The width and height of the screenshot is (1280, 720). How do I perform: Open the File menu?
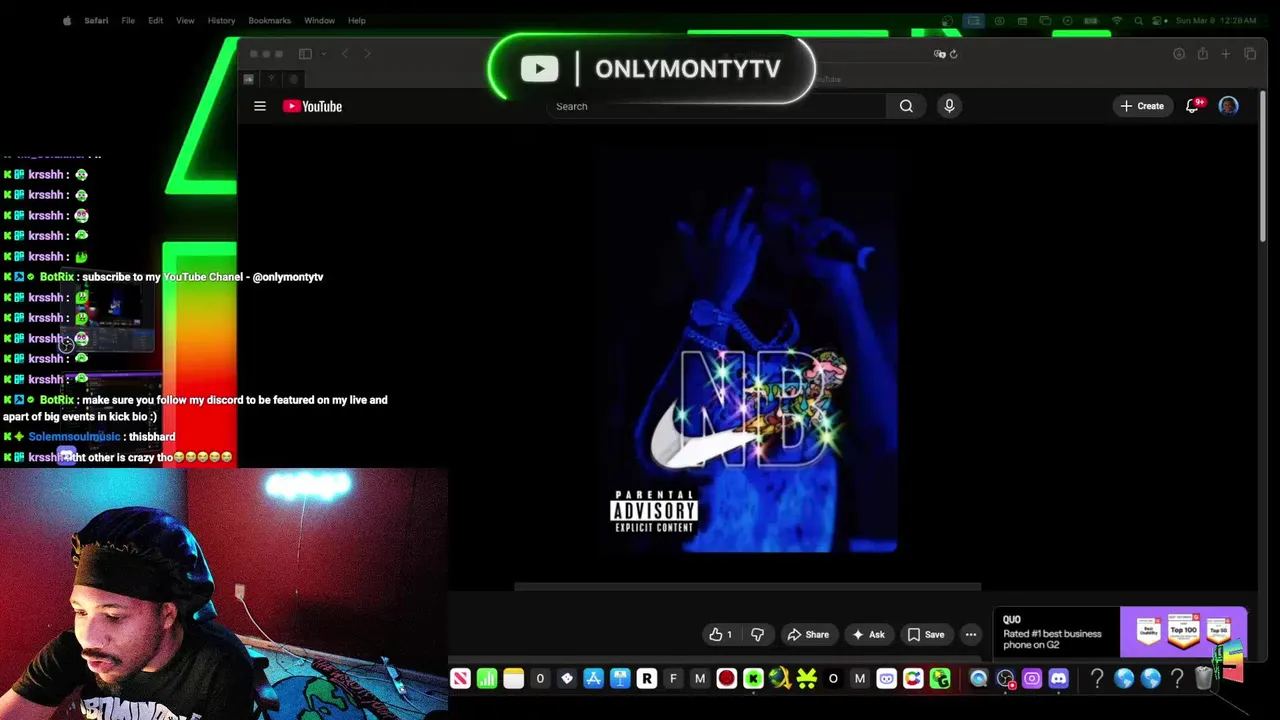point(128,20)
